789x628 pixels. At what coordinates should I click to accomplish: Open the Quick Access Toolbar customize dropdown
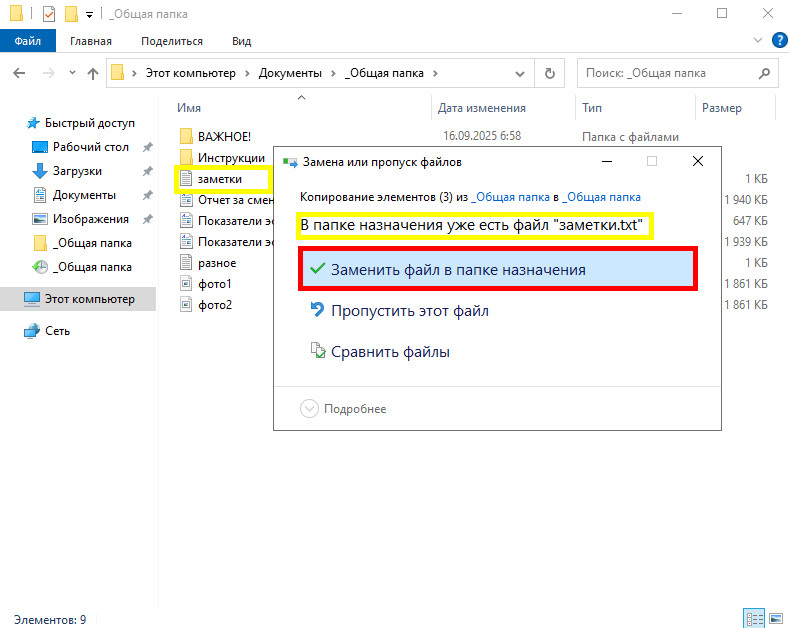[89, 15]
